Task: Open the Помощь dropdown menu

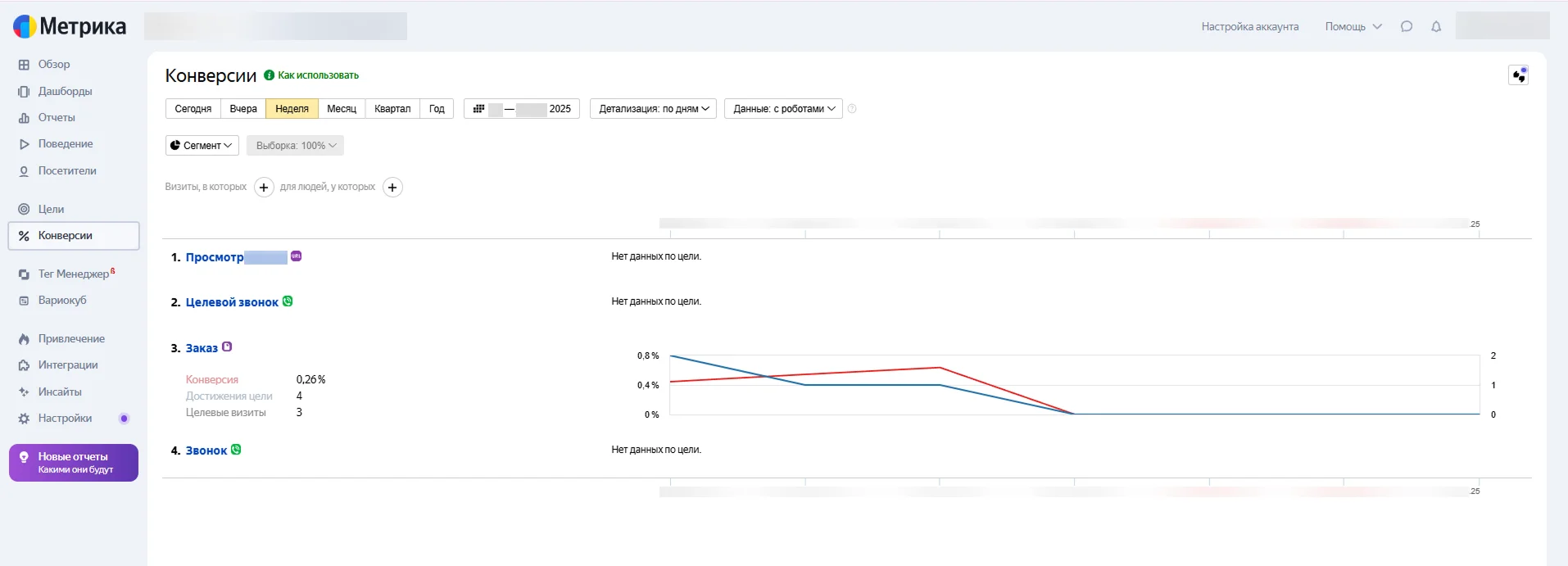Action: click(x=1353, y=27)
